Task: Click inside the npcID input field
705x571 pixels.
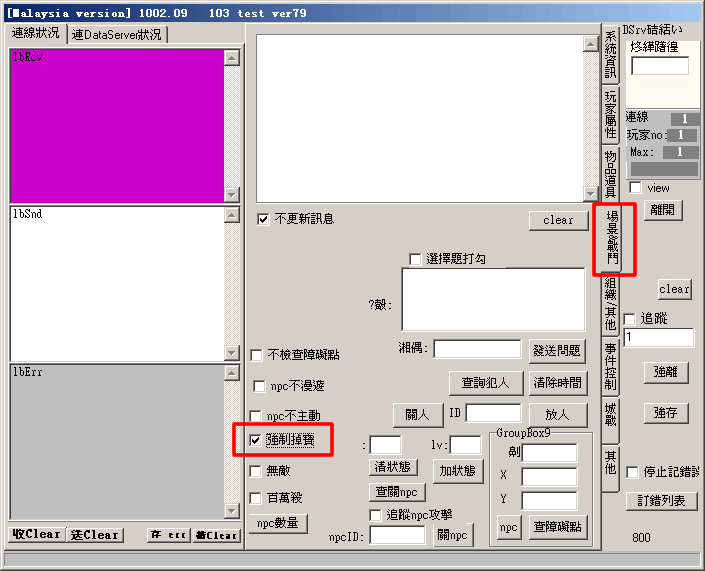Action: (x=397, y=536)
